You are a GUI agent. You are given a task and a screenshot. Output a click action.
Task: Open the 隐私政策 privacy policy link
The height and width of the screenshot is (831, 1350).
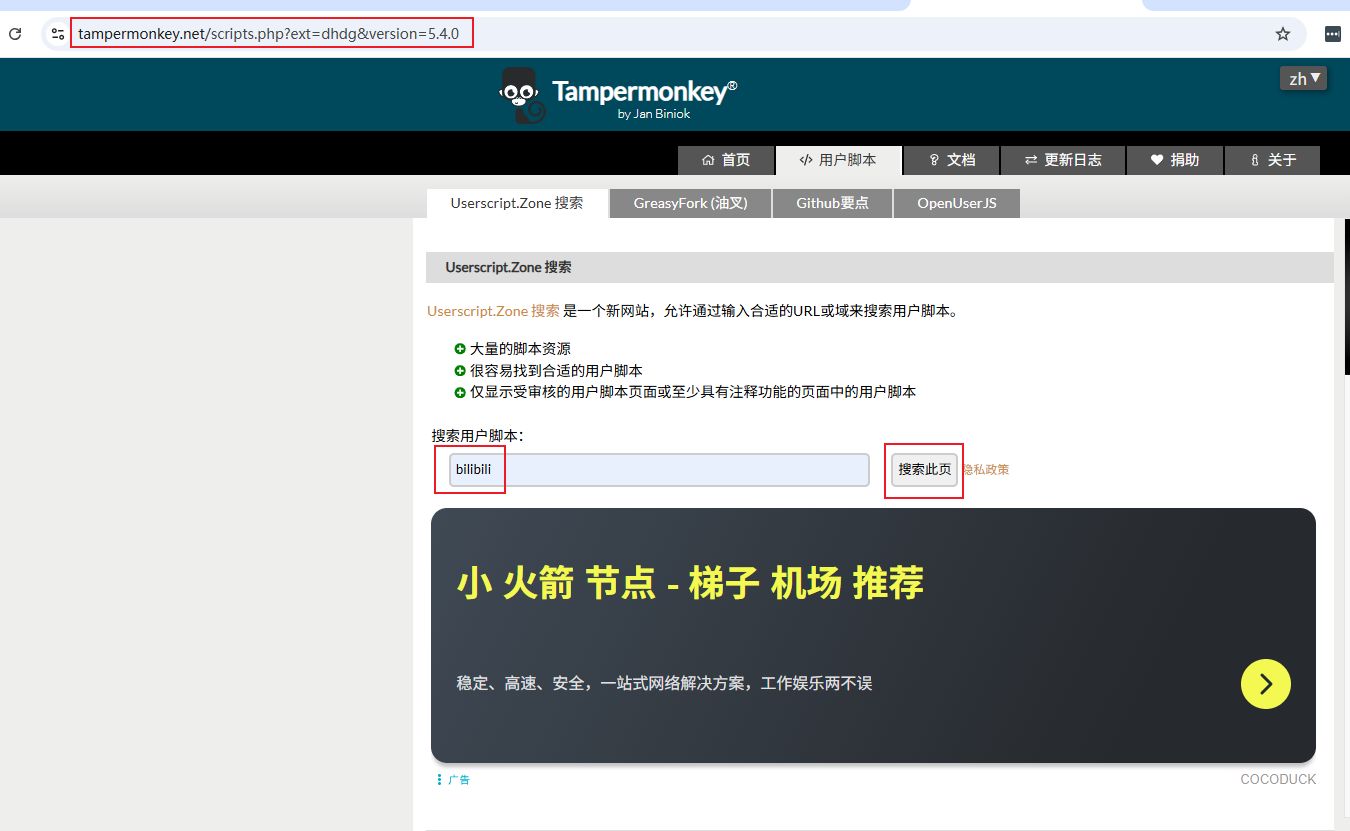point(986,470)
